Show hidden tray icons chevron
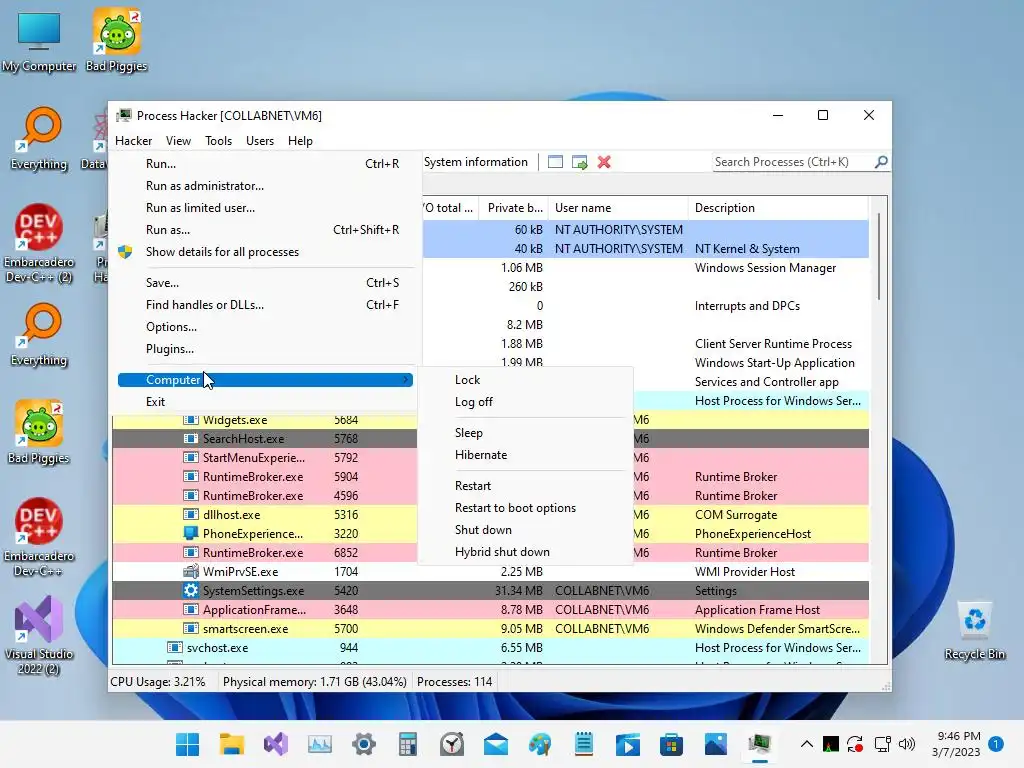 [x=807, y=744]
